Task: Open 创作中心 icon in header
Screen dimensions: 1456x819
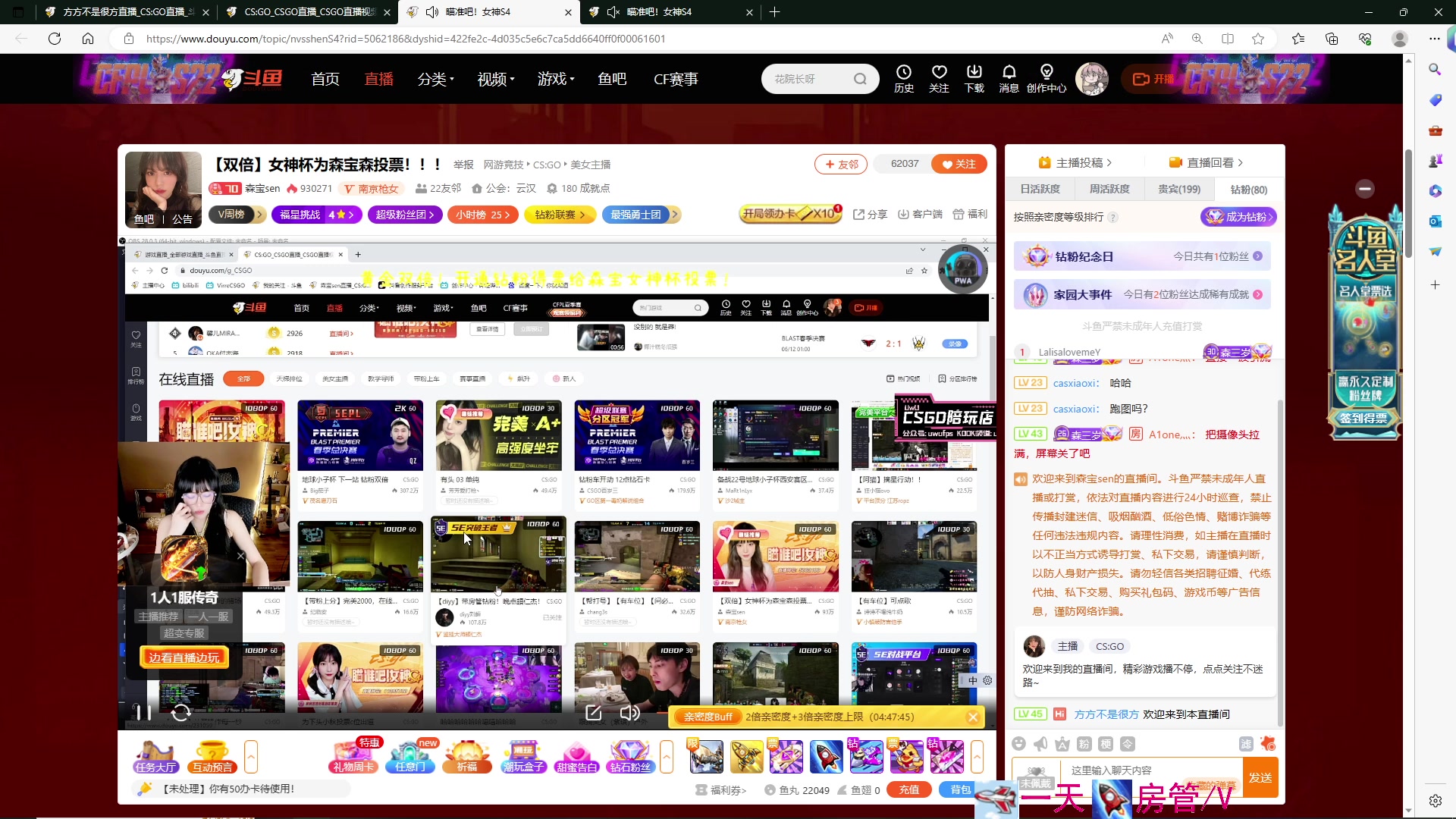Action: (1046, 78)
